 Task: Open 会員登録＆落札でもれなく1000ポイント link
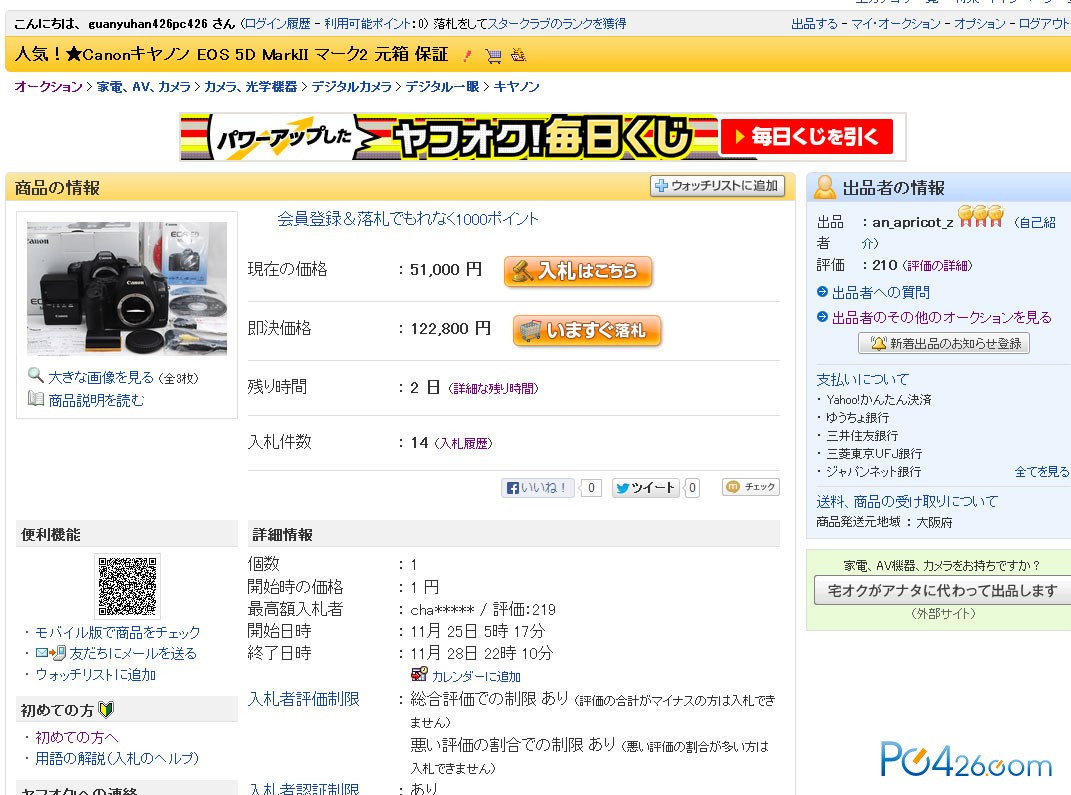coord(408,219)
